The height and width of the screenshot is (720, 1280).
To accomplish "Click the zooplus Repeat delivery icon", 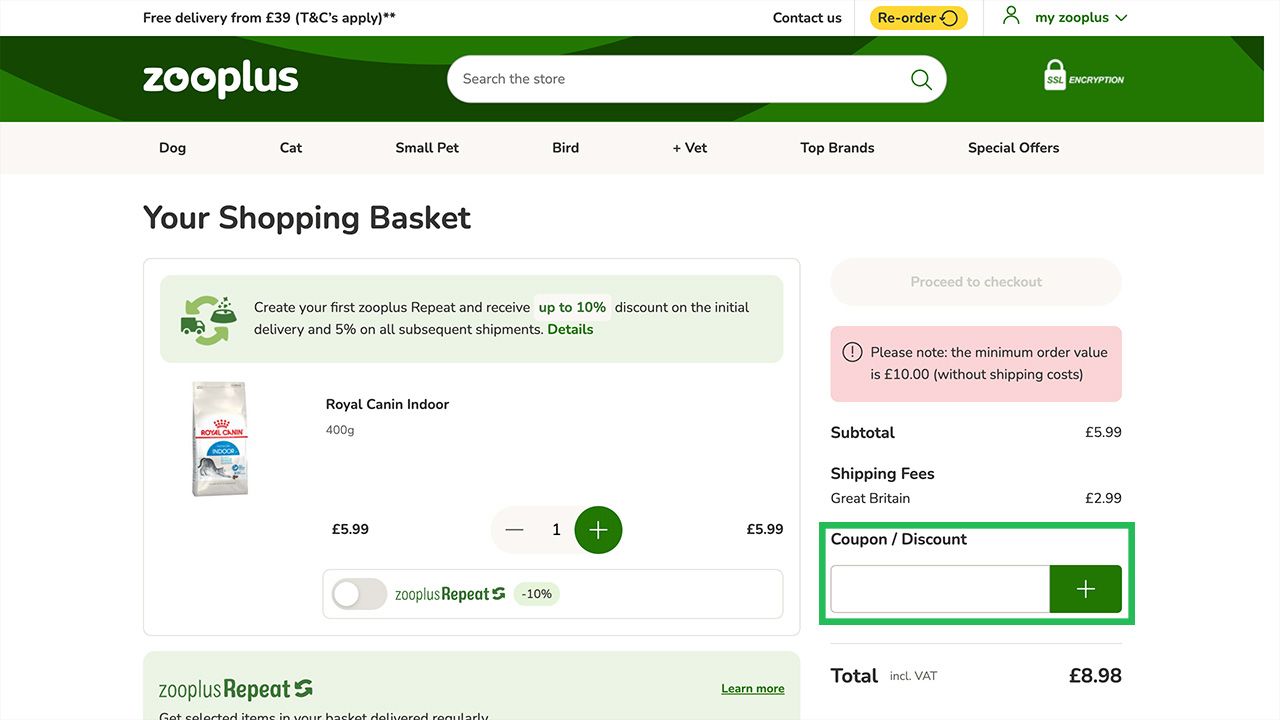I will tap(209, 319).
